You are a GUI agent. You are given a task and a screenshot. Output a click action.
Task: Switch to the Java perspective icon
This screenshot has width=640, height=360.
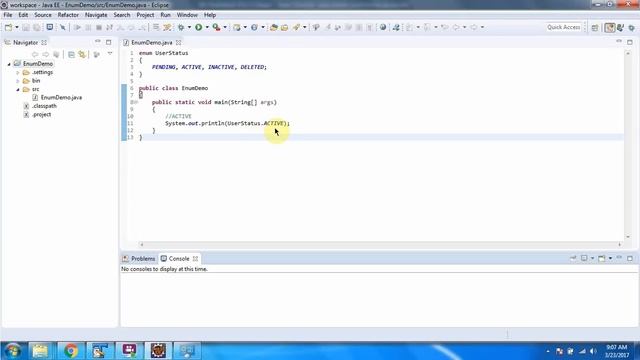pyautogui.click(x=620, y=28)
